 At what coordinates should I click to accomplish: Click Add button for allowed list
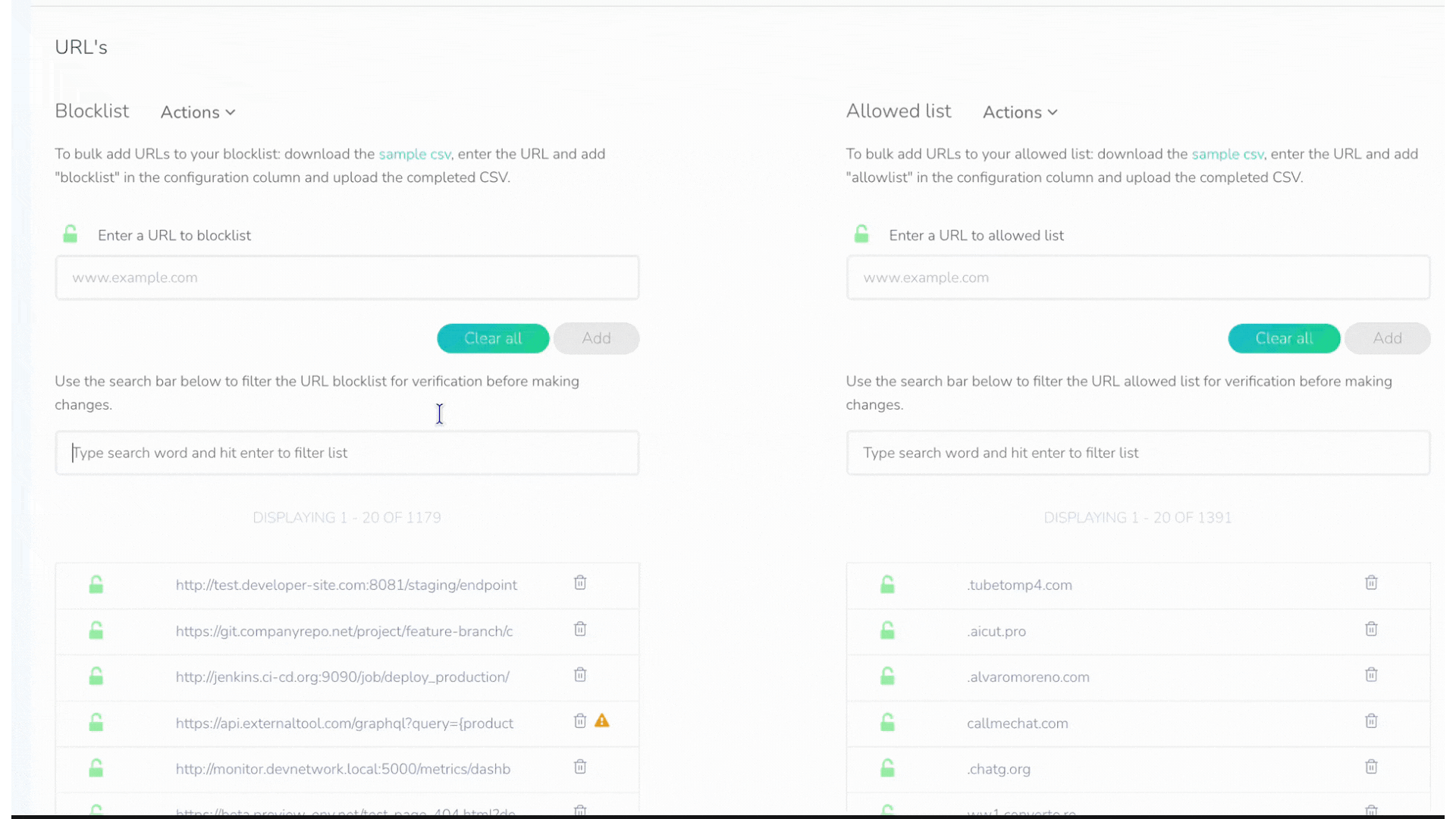(x=1387, y=338)
